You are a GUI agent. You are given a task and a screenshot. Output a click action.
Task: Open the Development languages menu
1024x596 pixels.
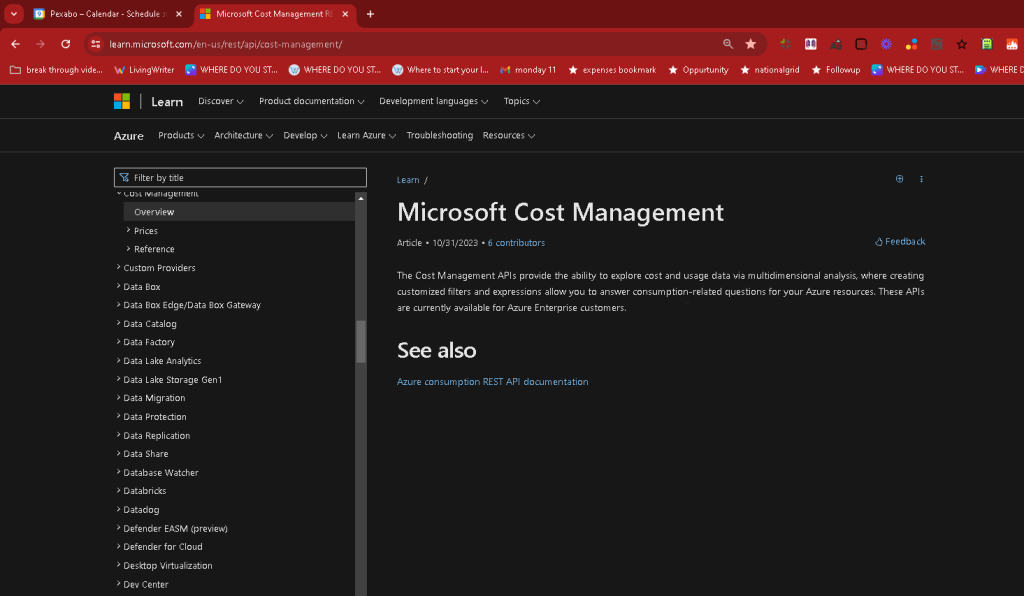click(434, 101)
